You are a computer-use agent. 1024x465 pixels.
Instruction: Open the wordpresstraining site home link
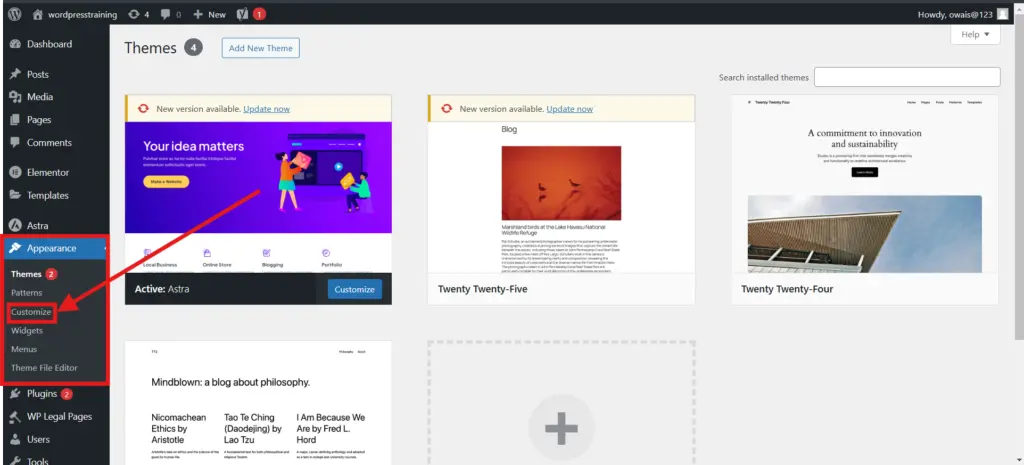tap(75, 14)
